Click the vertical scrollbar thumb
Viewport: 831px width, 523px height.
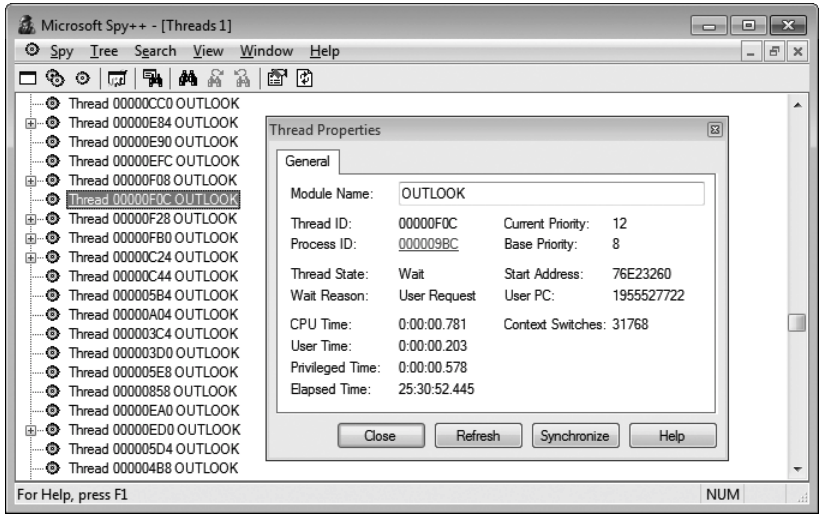tap(797, 323)
